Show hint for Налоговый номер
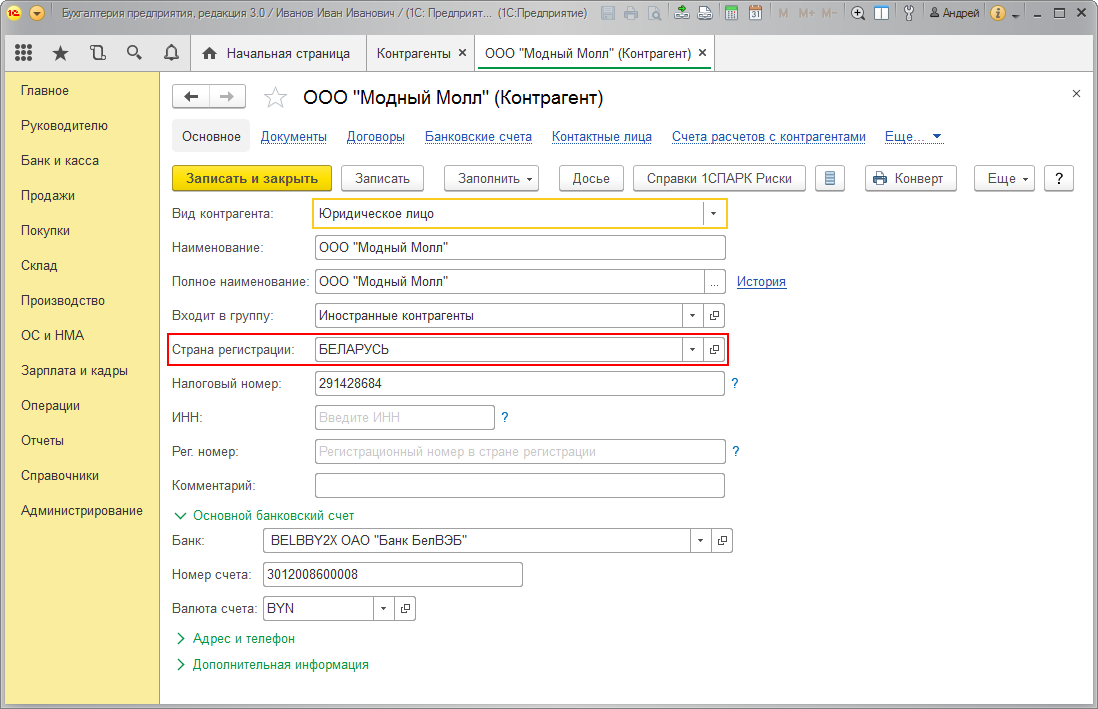 point(735,383)
